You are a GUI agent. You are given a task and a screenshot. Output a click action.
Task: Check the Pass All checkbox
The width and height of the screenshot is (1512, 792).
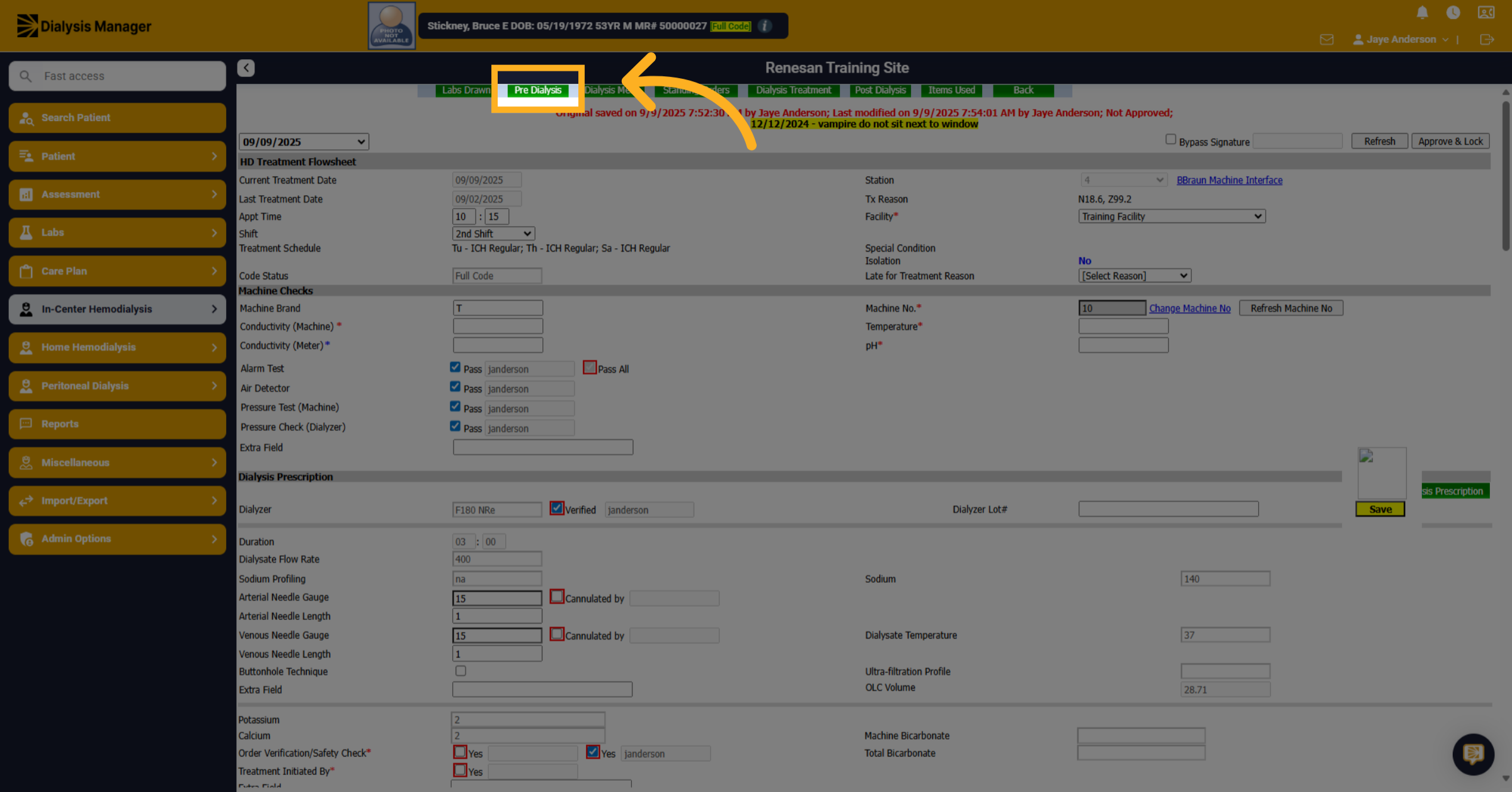pos(590,367)
